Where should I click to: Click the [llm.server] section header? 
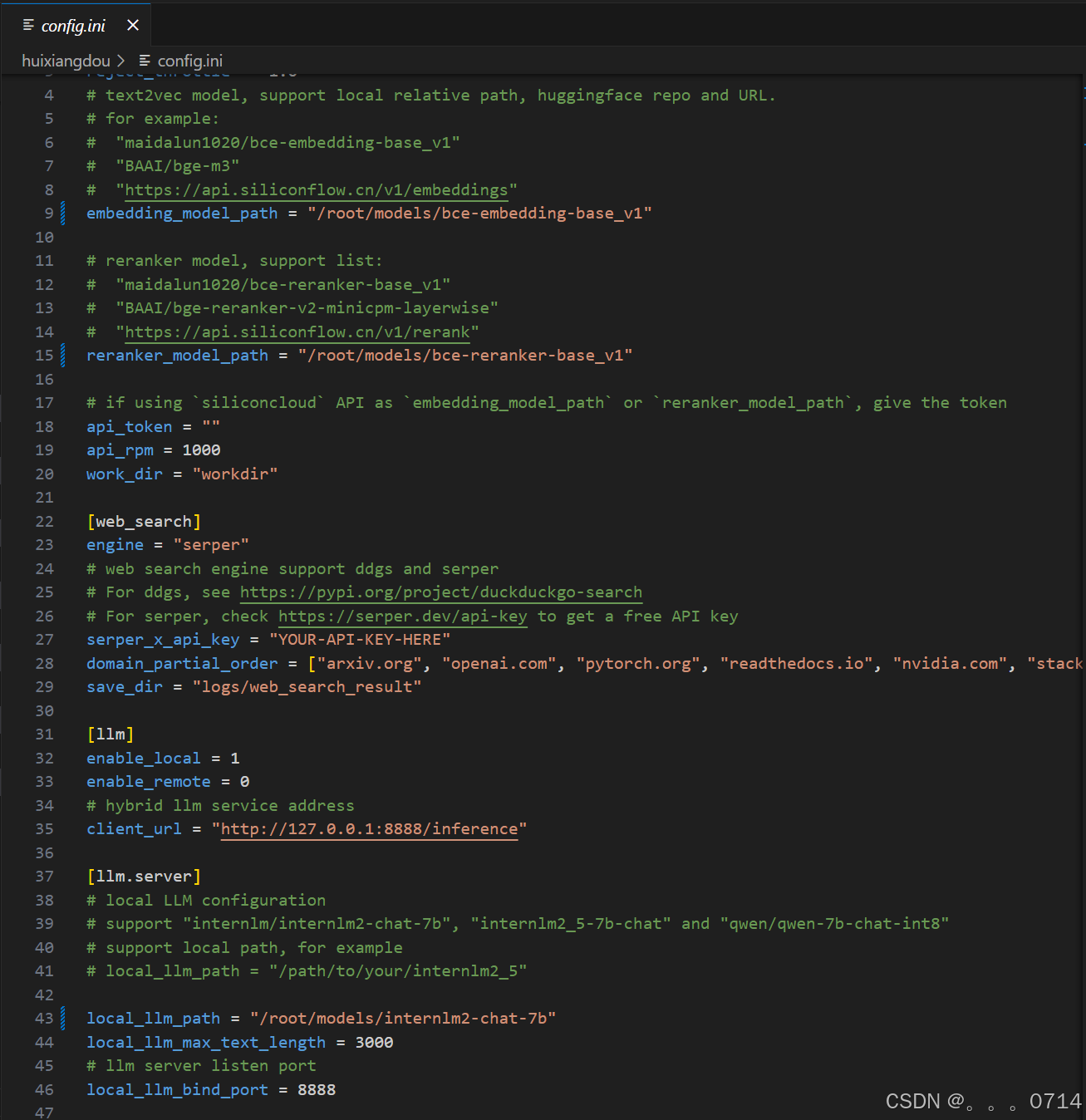click(x=144, y=877)
